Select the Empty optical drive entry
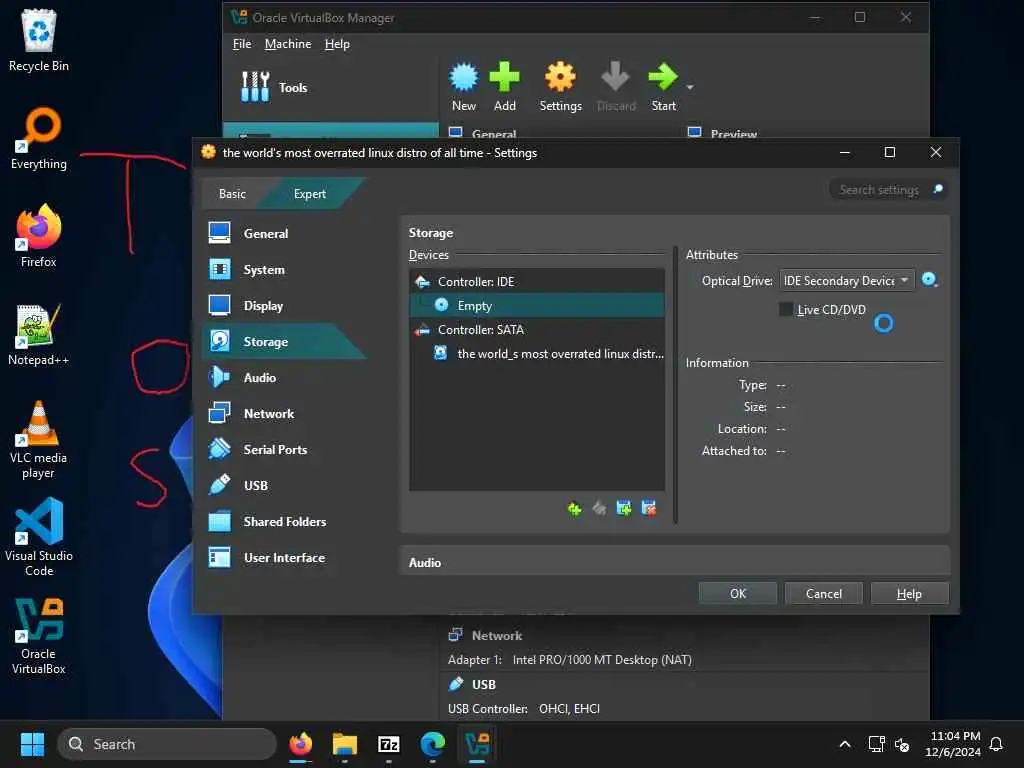Viewport: 1024px width, 768px height. 537,305
